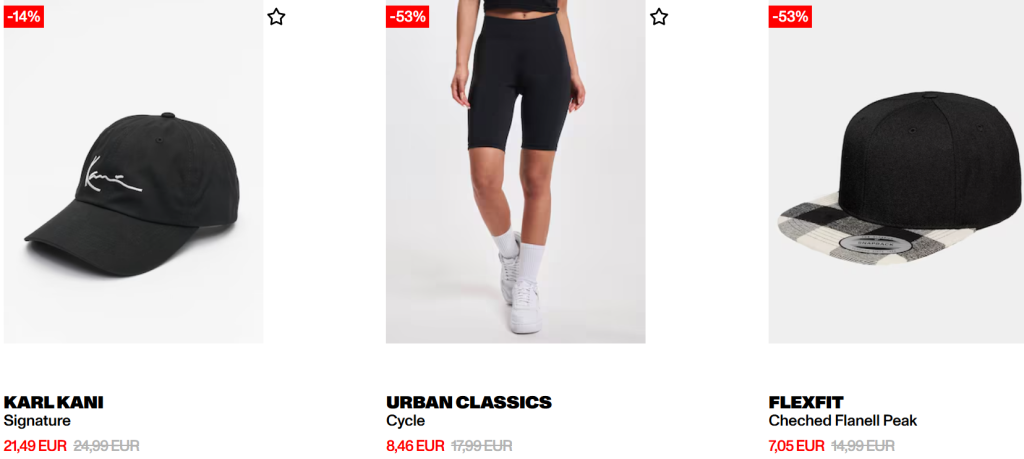This screenshot has height=459, width=1024.
Task: Click the crossed-out 14,99 EUR price
Action: (x=863, y=446)
